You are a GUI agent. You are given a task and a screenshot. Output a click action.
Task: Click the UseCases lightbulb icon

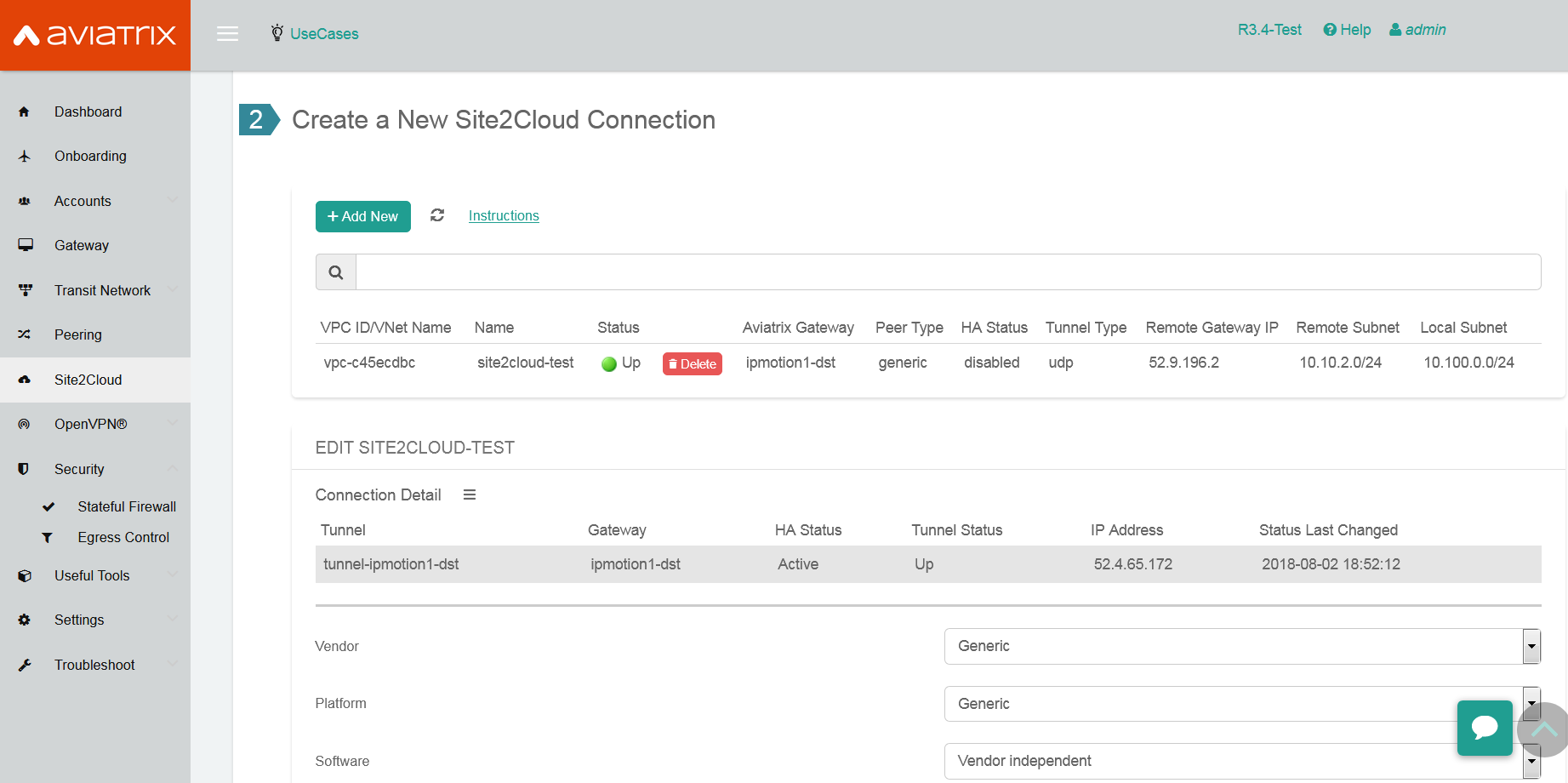277,33
